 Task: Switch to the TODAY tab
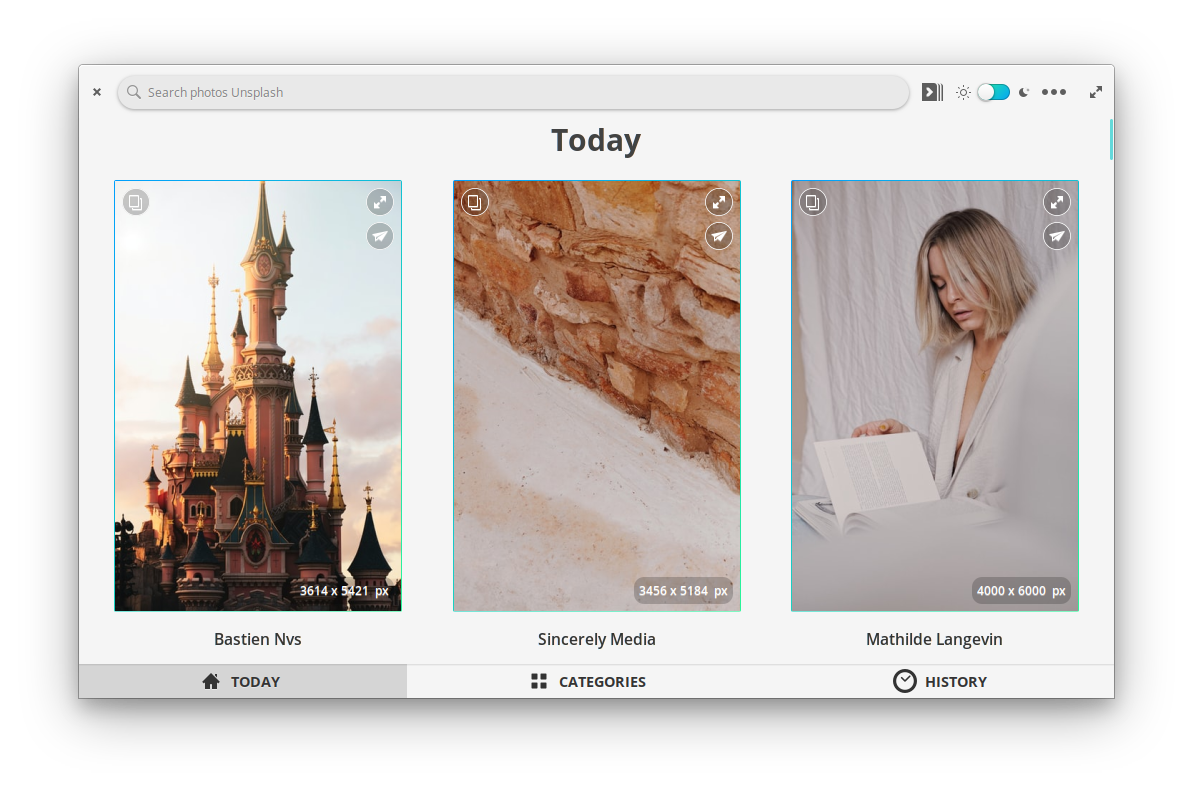tap(243, 681)
